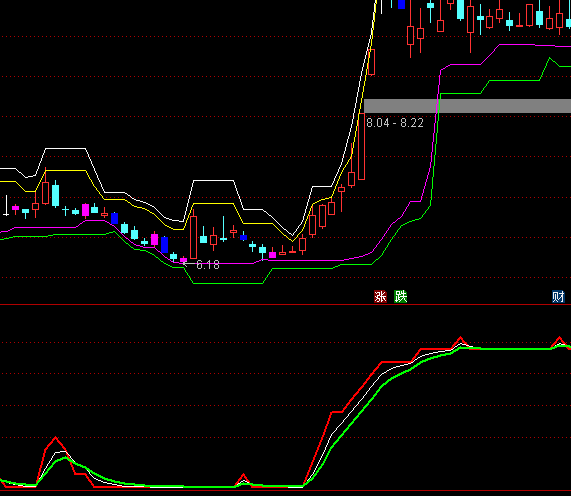
Task: Click the tall red hollow candle after the 6.18 low
Action: tap(193, 235)
